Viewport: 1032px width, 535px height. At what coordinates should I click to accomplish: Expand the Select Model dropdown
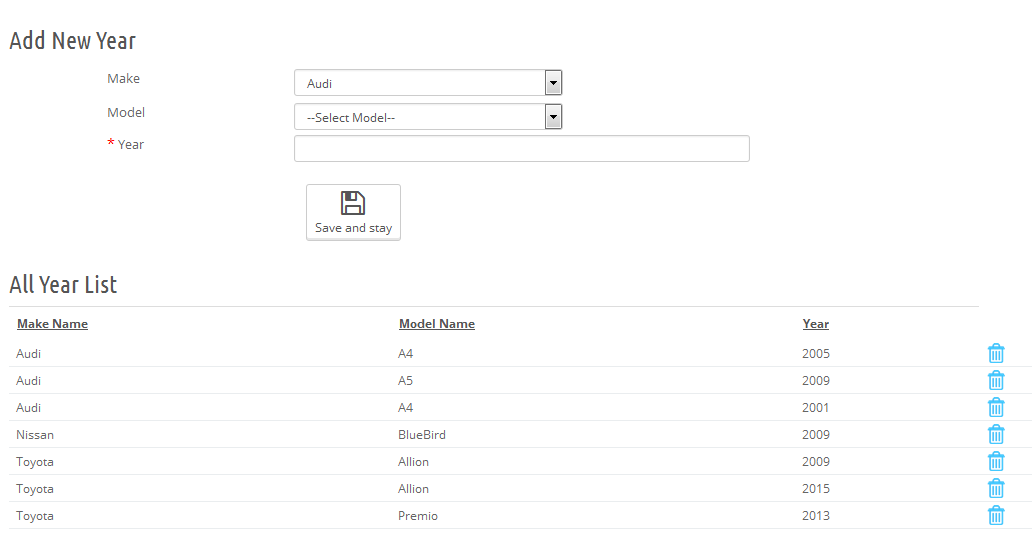[x=428, y=117]
